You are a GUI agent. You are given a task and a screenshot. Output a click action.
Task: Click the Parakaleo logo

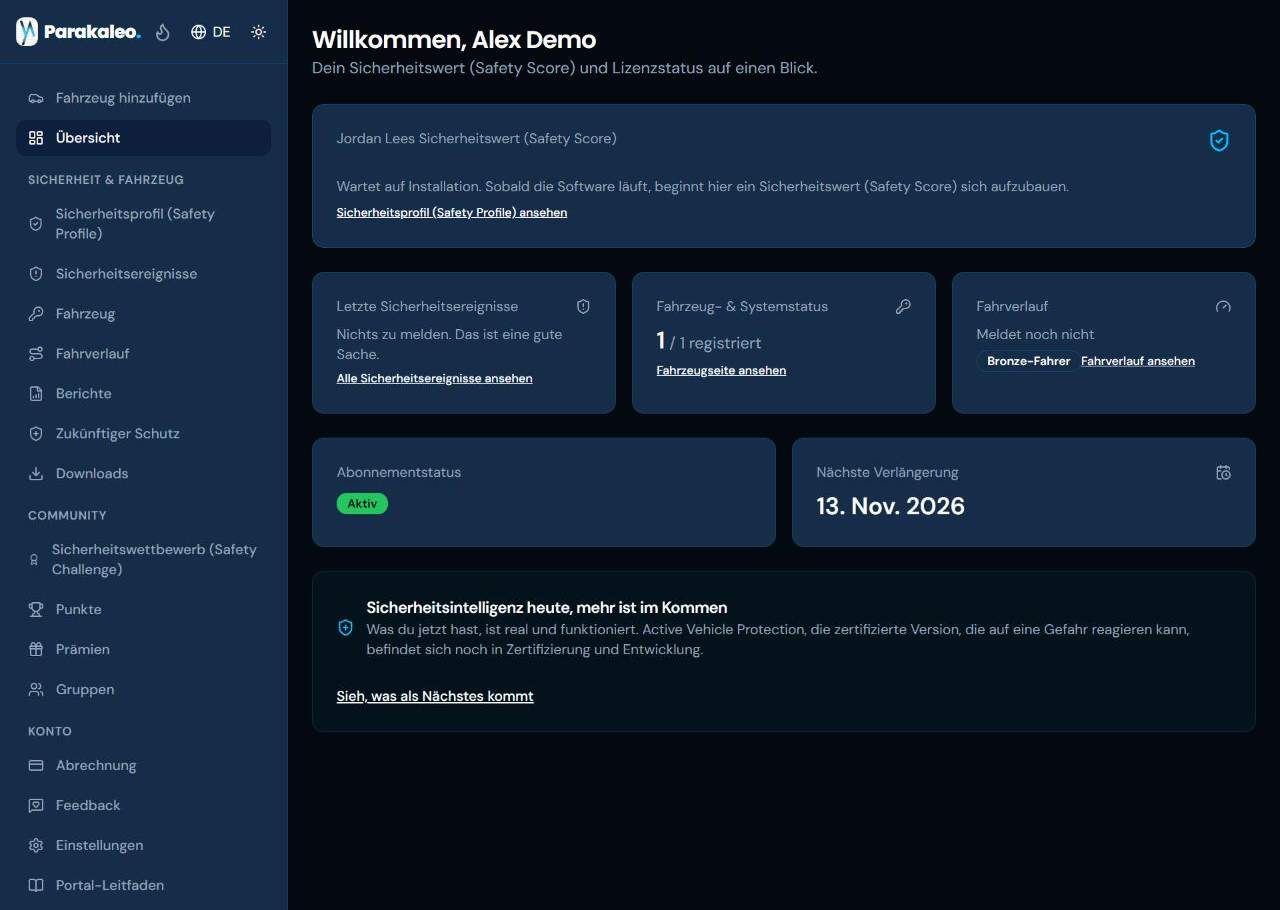point(78,32)
